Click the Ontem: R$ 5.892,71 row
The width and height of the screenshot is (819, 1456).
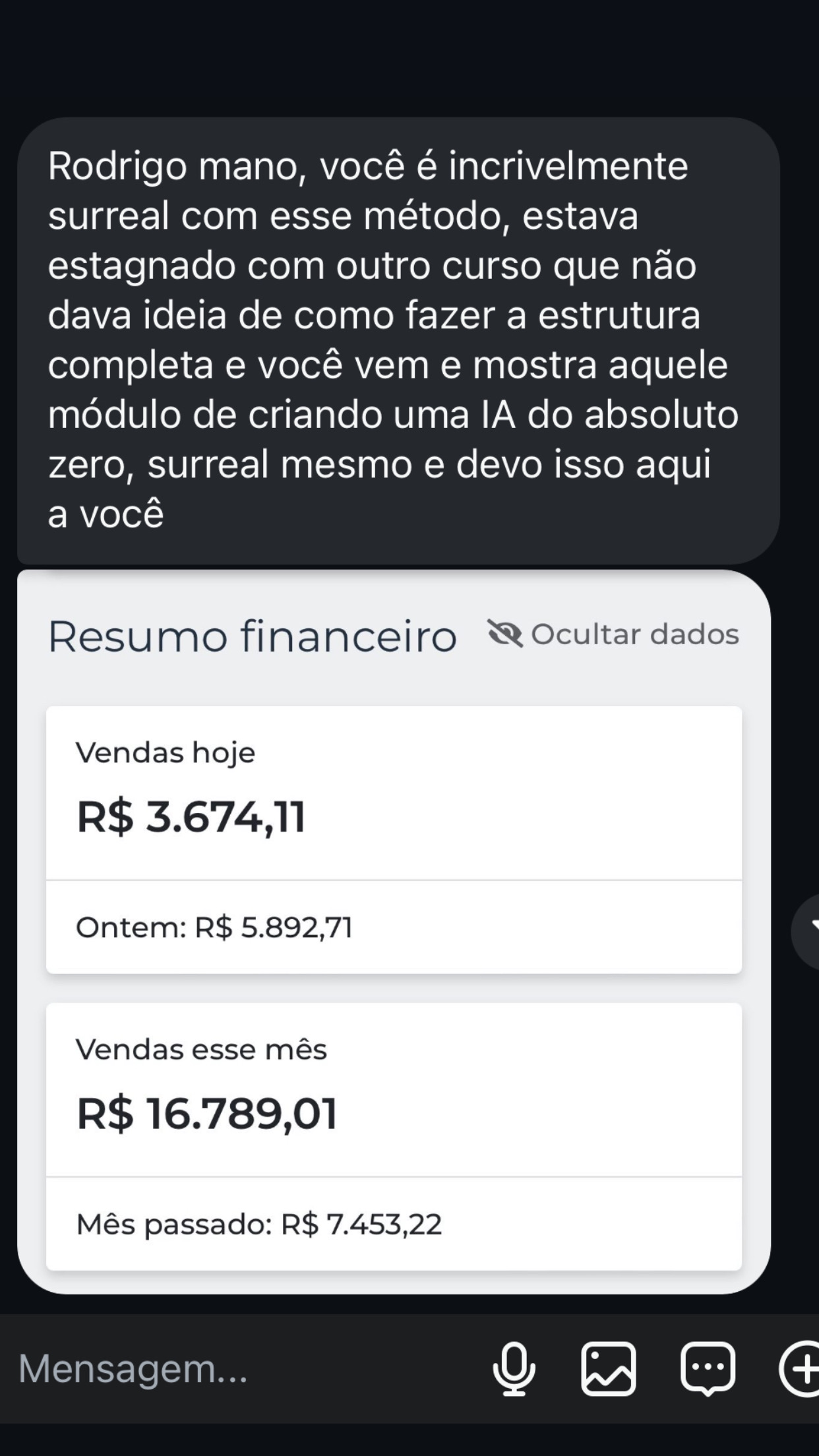[x=394, y=927]
